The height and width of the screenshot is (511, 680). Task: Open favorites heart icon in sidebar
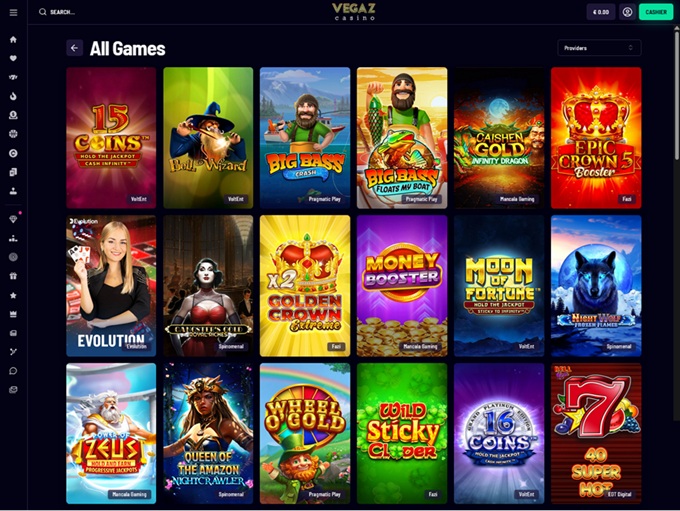13,58
